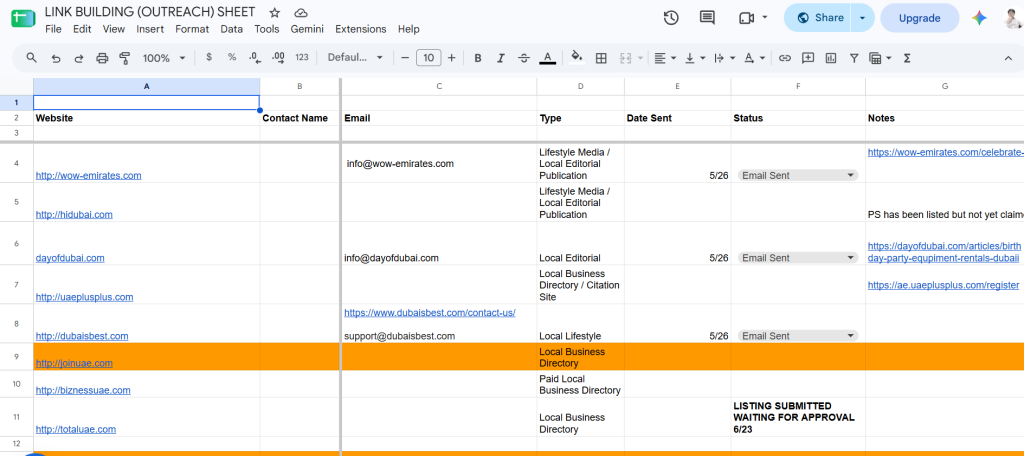Click the Share button
Viewport: 1024px width, 456px height.
pos(818,18)
